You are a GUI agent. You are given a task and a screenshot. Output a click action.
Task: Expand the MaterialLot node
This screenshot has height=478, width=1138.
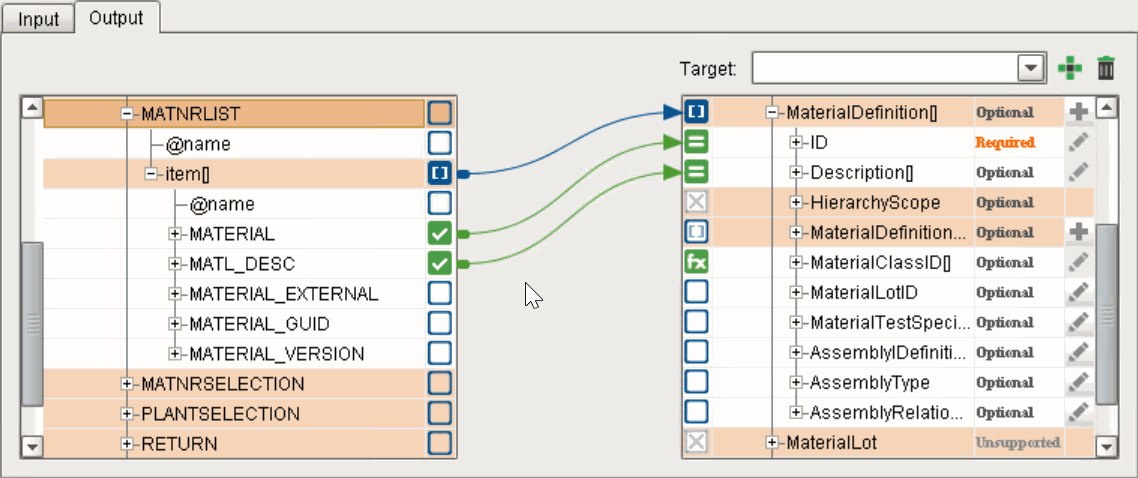click(x=772, y=442)
